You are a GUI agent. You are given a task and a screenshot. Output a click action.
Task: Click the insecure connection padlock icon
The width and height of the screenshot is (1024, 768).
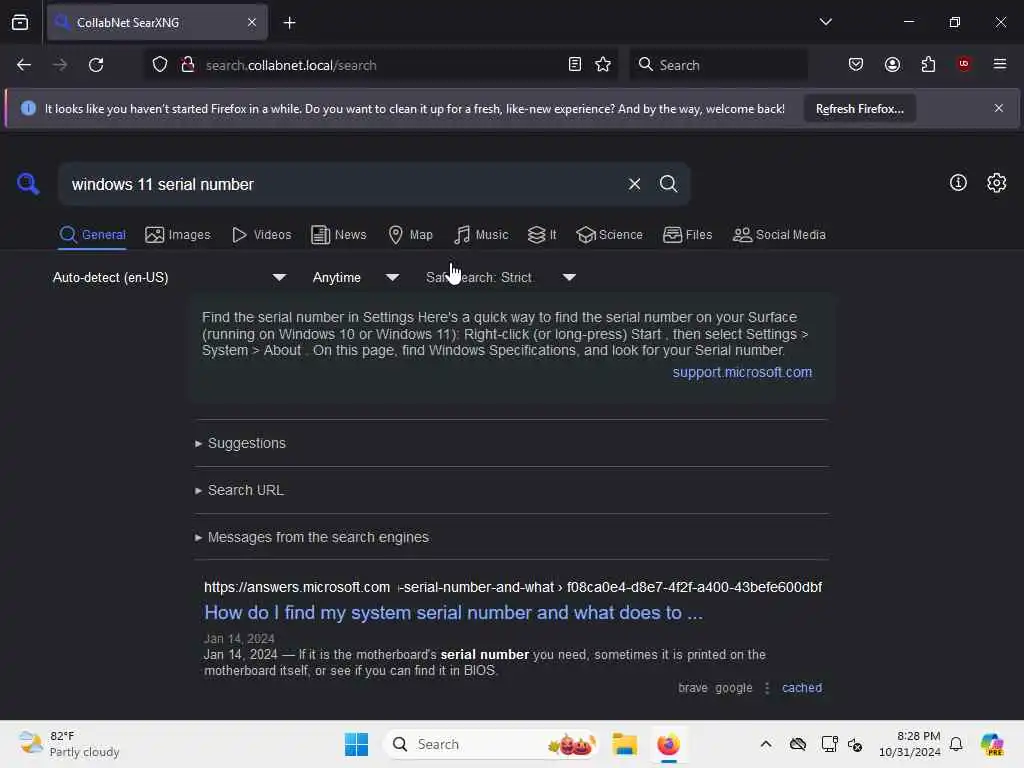(187, 65)
